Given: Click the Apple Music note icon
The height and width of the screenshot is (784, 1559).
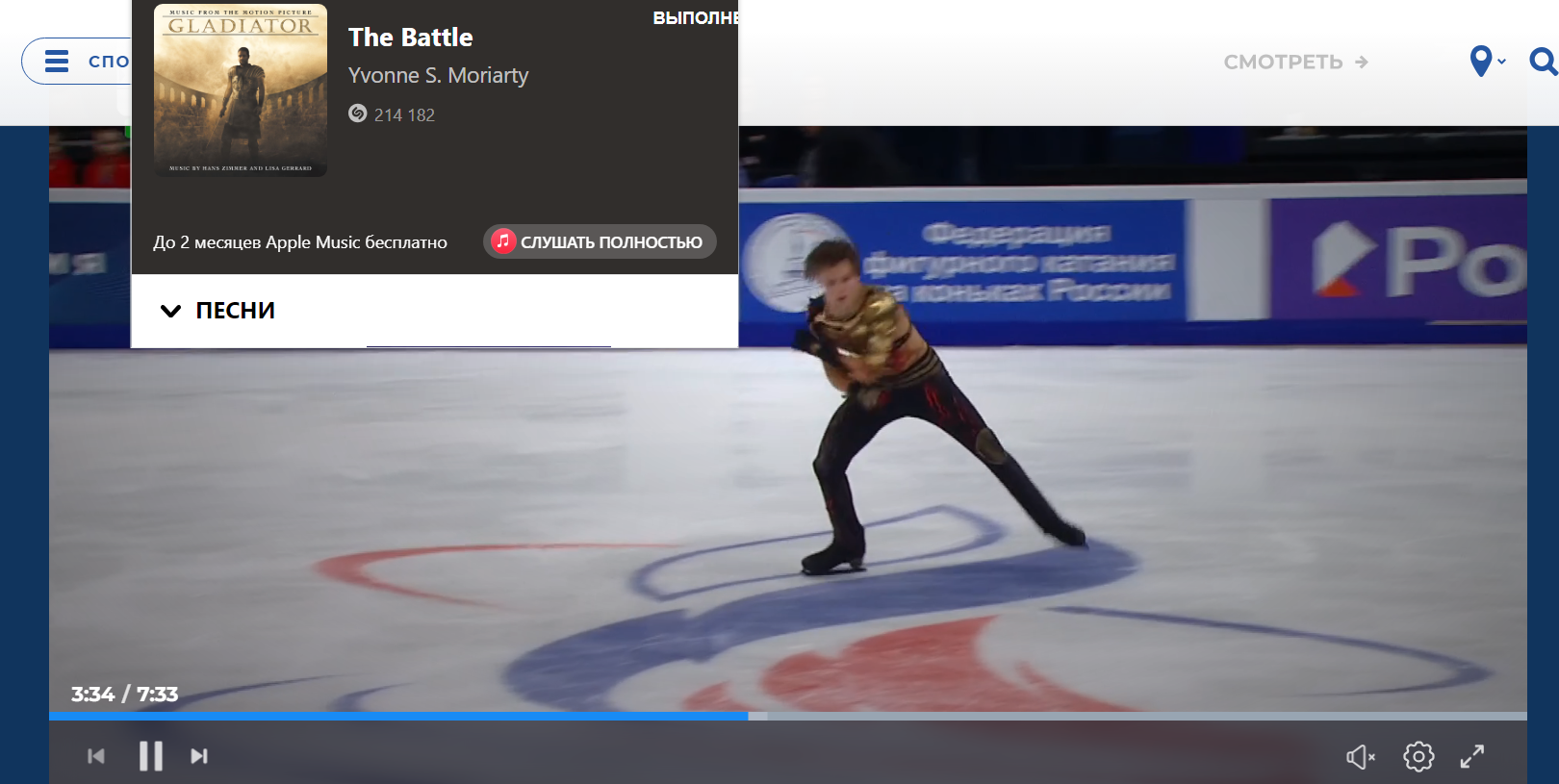Looking at the screenshot, I should pos(503,240).
